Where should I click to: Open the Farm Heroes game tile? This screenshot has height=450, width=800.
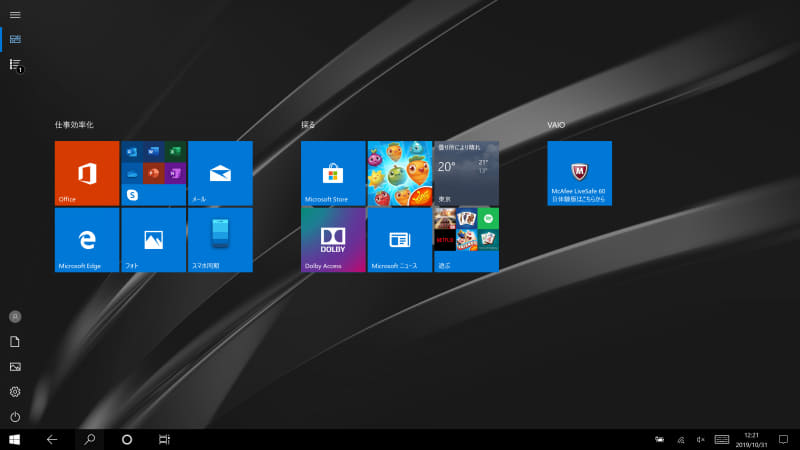[400, 173]
